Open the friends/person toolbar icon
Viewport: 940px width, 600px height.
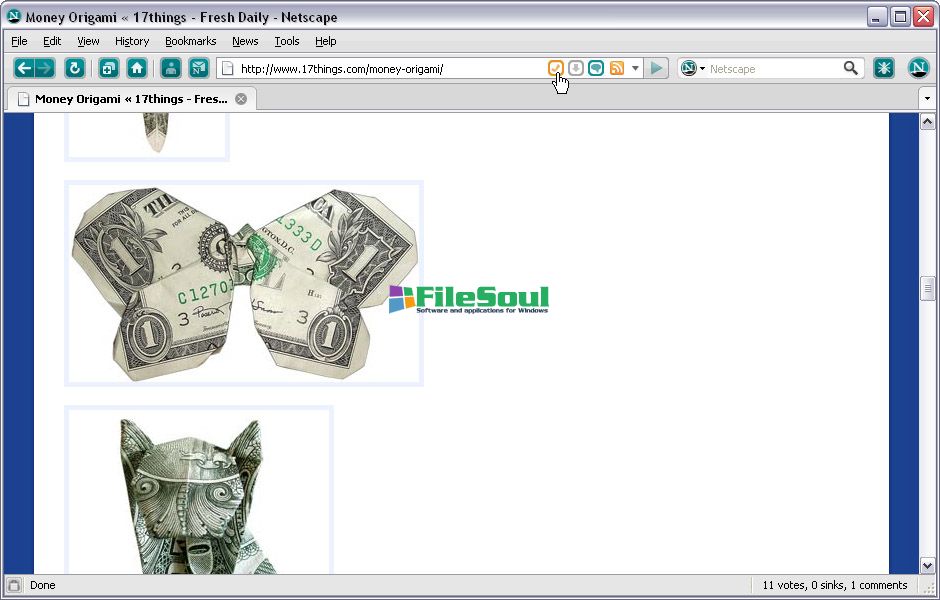tap(171, 68)
